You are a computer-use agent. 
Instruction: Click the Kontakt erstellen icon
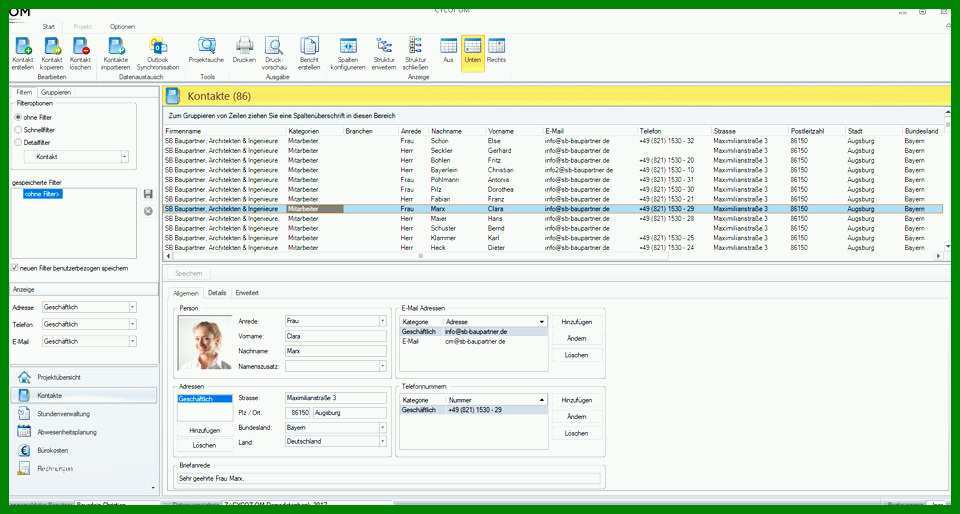click(x=23, y=47)
